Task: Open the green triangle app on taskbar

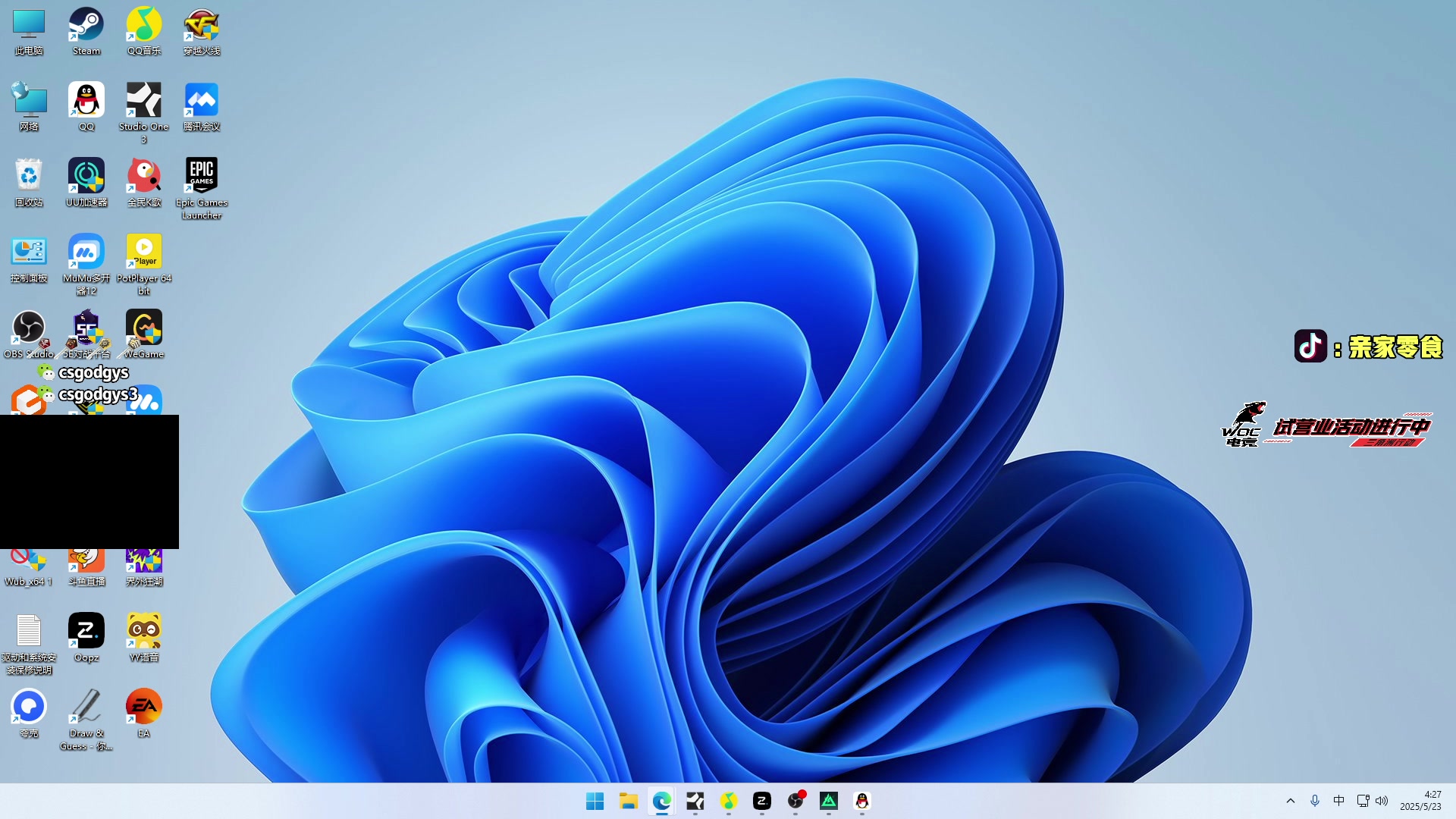Action: point(829,801)
